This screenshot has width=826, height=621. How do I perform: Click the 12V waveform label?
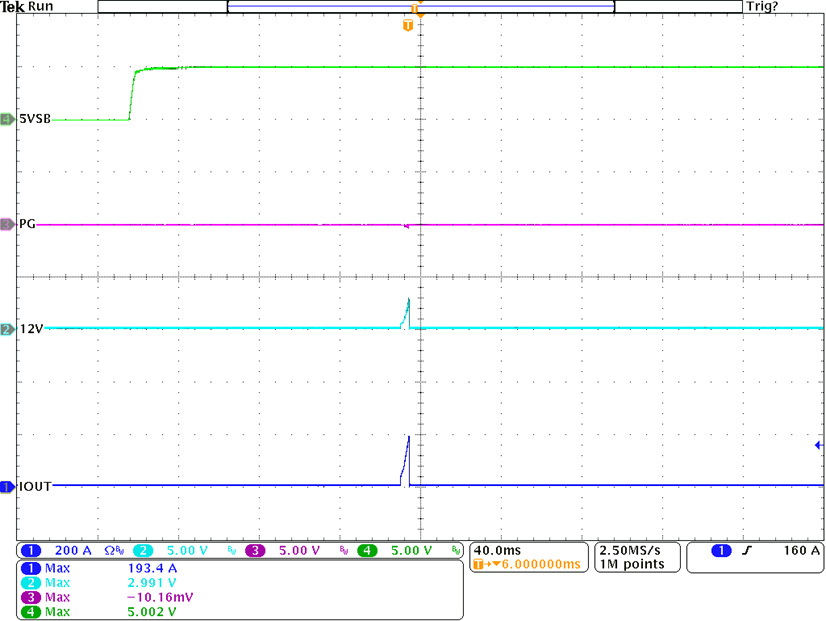32,329
